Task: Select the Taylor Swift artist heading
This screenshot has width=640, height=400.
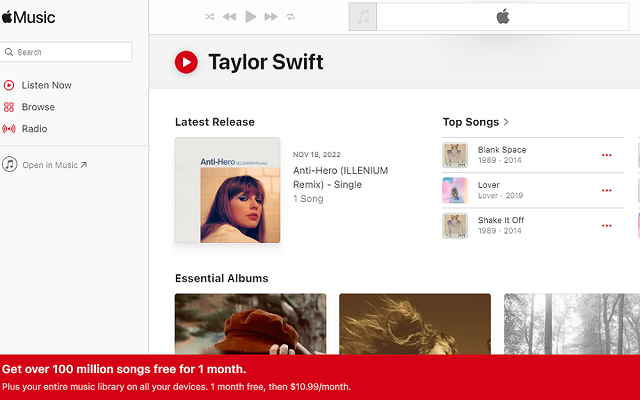Action: 266,62
